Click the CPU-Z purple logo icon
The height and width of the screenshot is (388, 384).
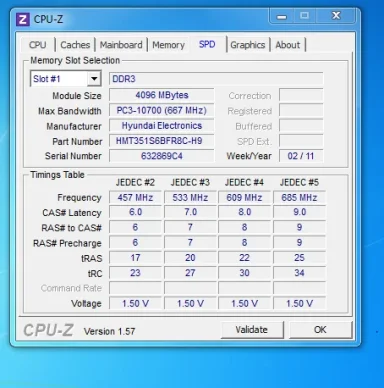click(23, 19)
